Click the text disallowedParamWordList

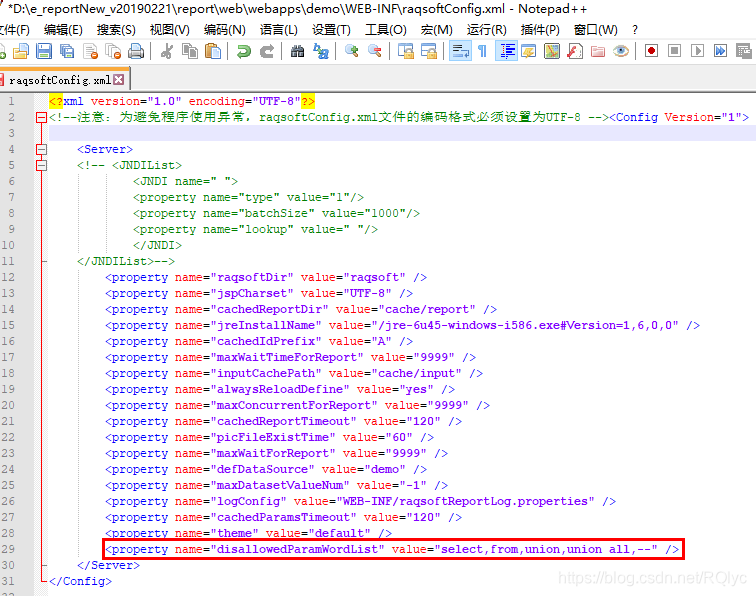[297, 549]
